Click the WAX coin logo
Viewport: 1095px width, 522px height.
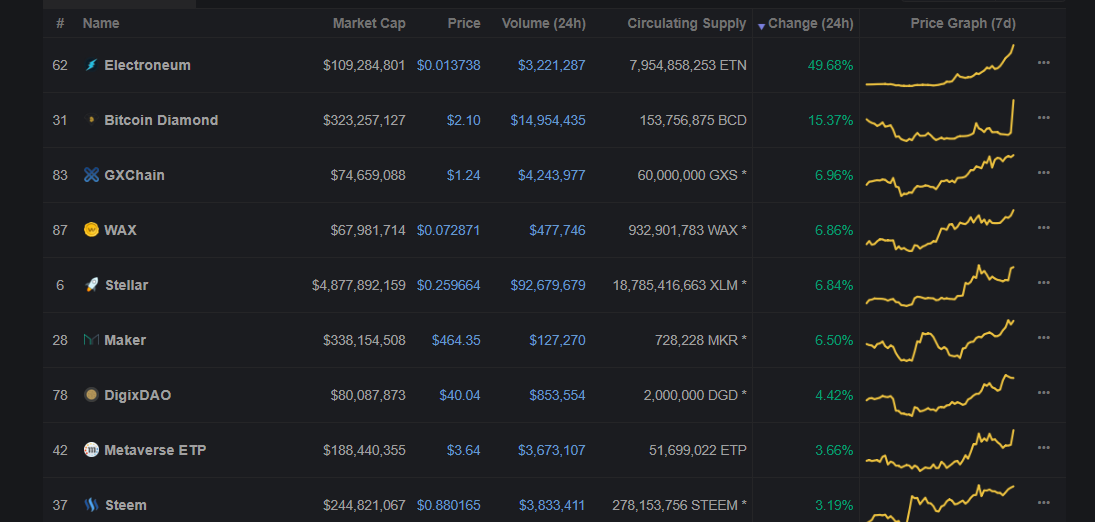pyautogui.click(x=91, y=229)
